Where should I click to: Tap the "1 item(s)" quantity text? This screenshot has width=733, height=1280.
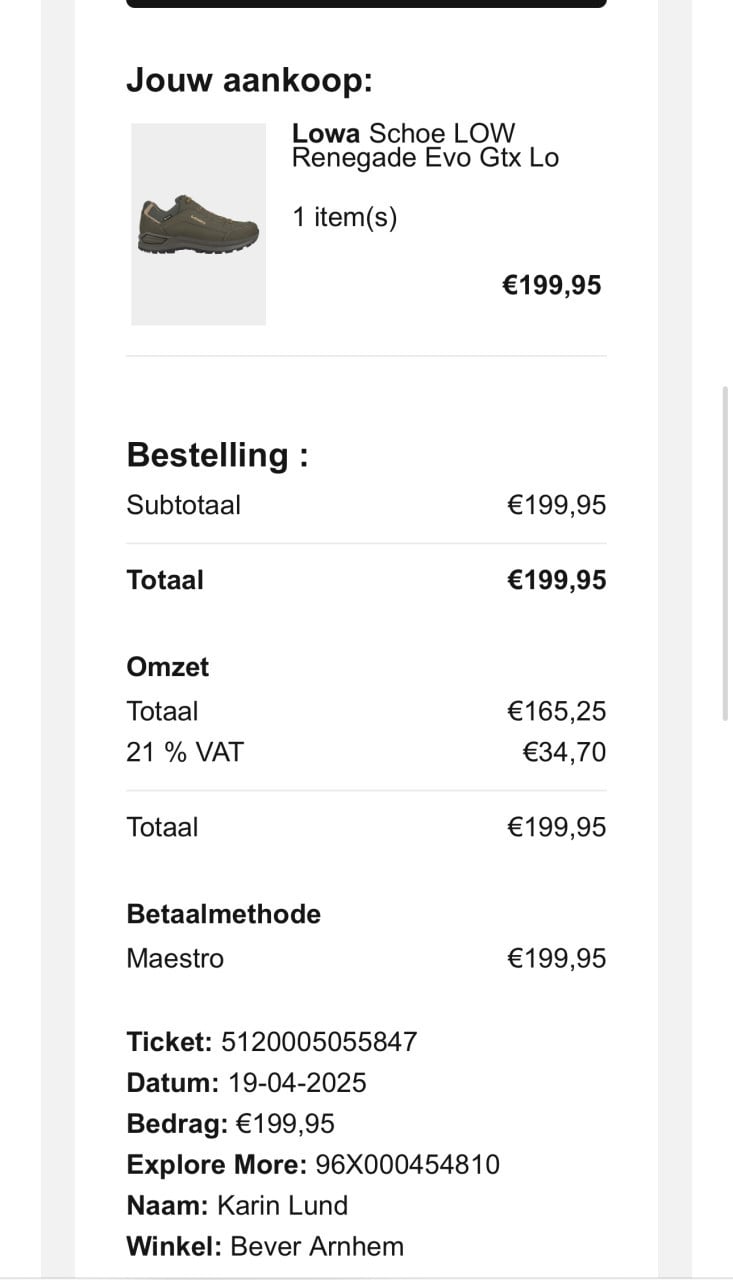(345, 217)
